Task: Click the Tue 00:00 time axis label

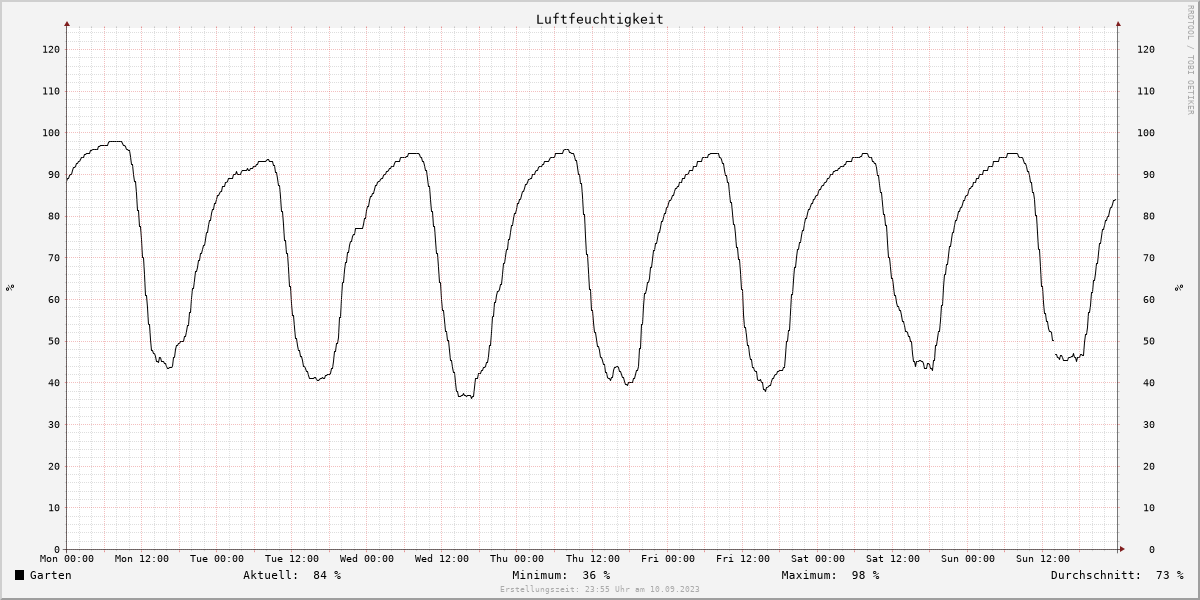Action: click(x=217, y=559)
